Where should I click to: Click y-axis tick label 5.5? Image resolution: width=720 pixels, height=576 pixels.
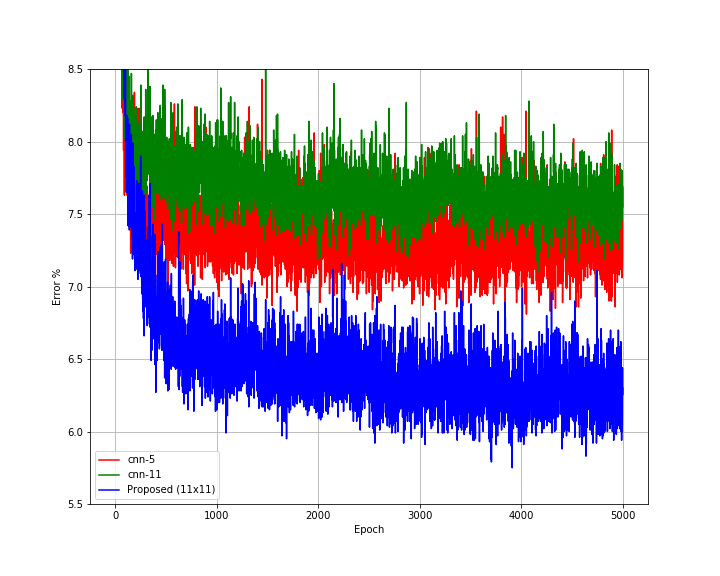(75, 504)
